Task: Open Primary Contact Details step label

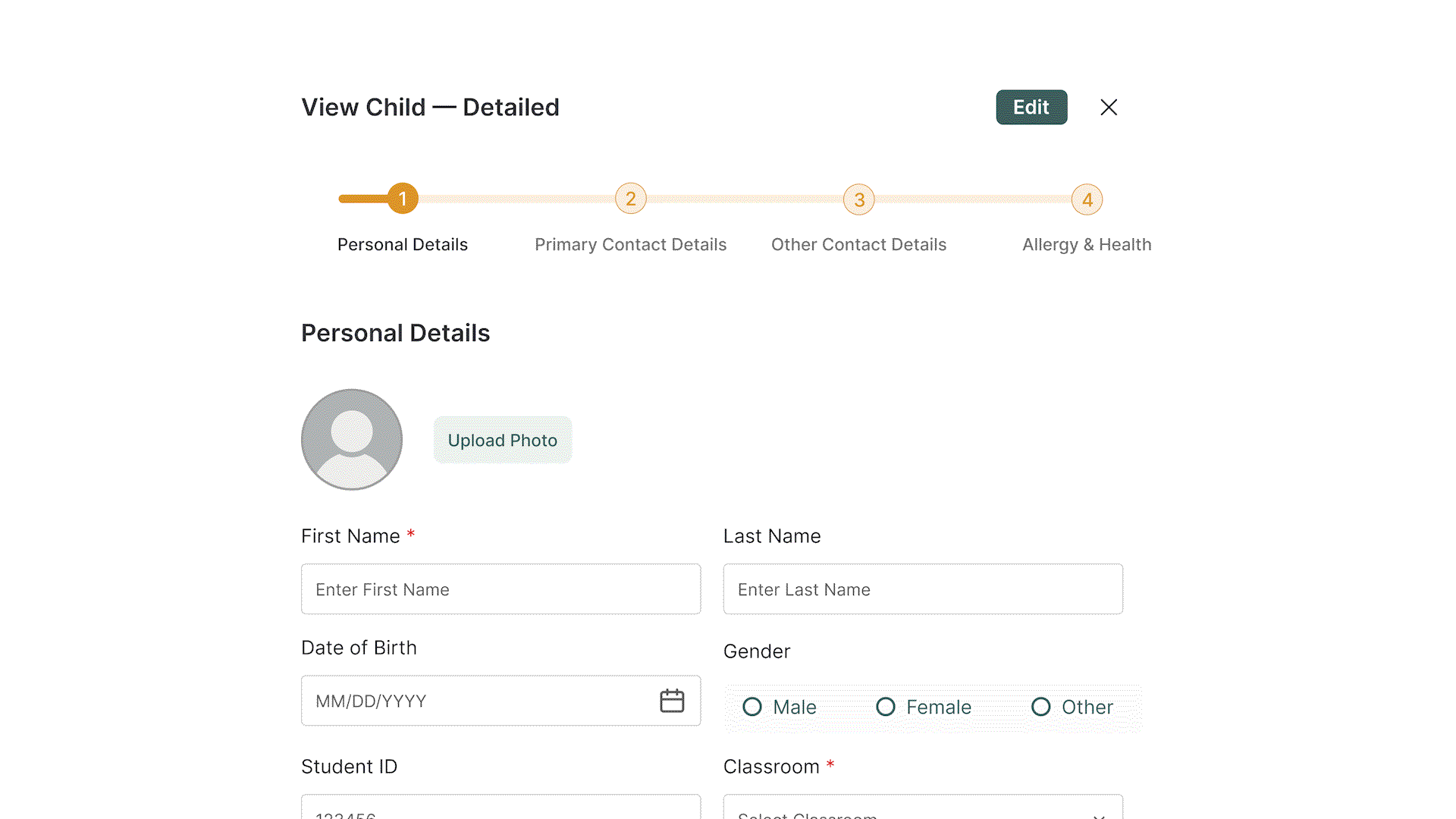Action: tap(631, 245)
